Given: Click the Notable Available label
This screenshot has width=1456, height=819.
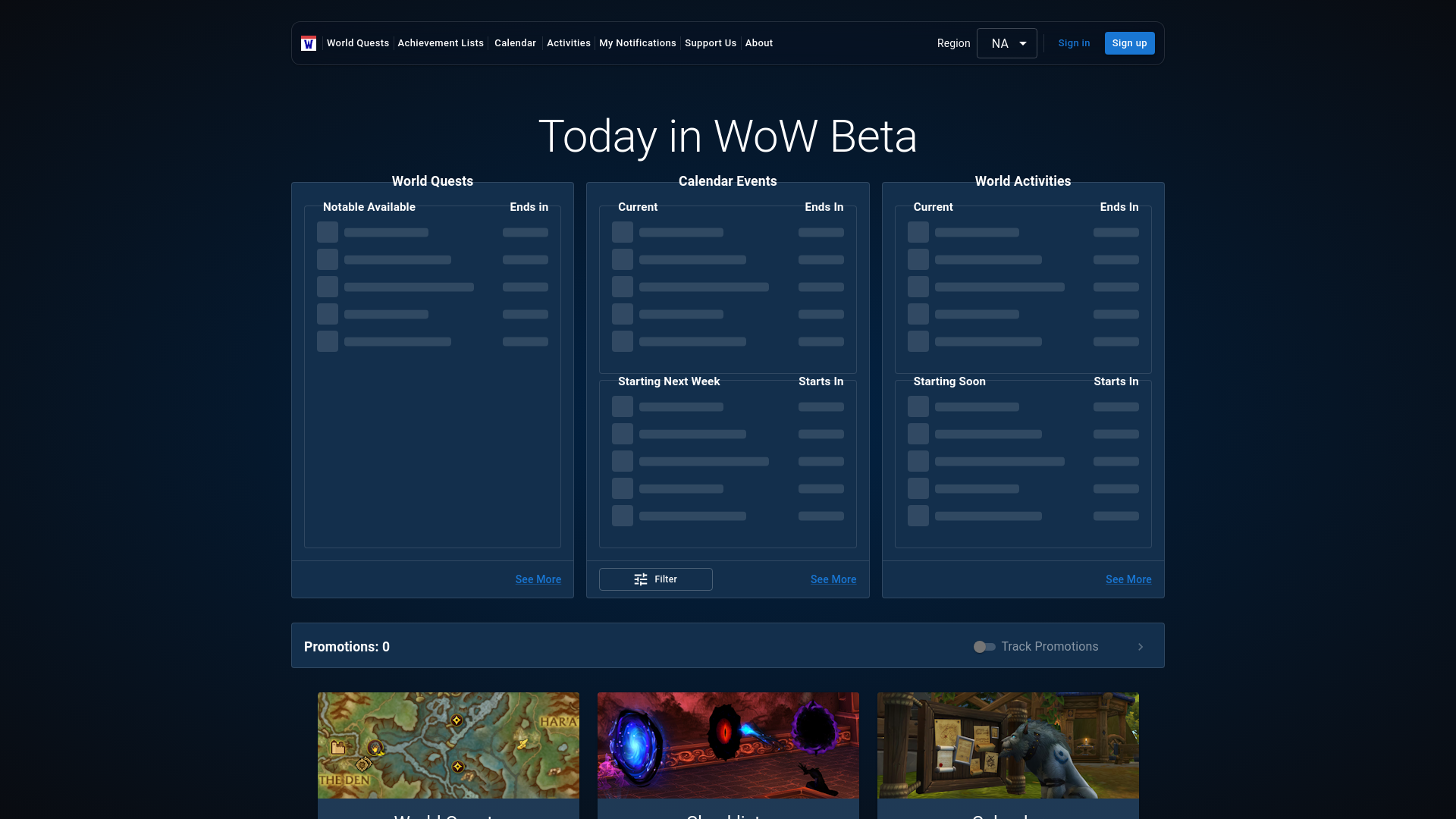Looking at the screenshot, I should pos(369,207).
